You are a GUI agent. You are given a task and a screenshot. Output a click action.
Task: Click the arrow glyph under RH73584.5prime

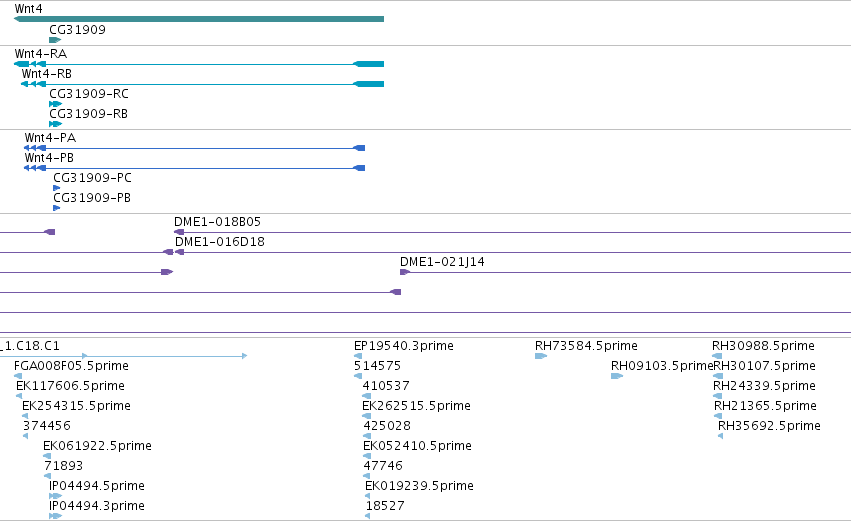click(x=541, y=356)
